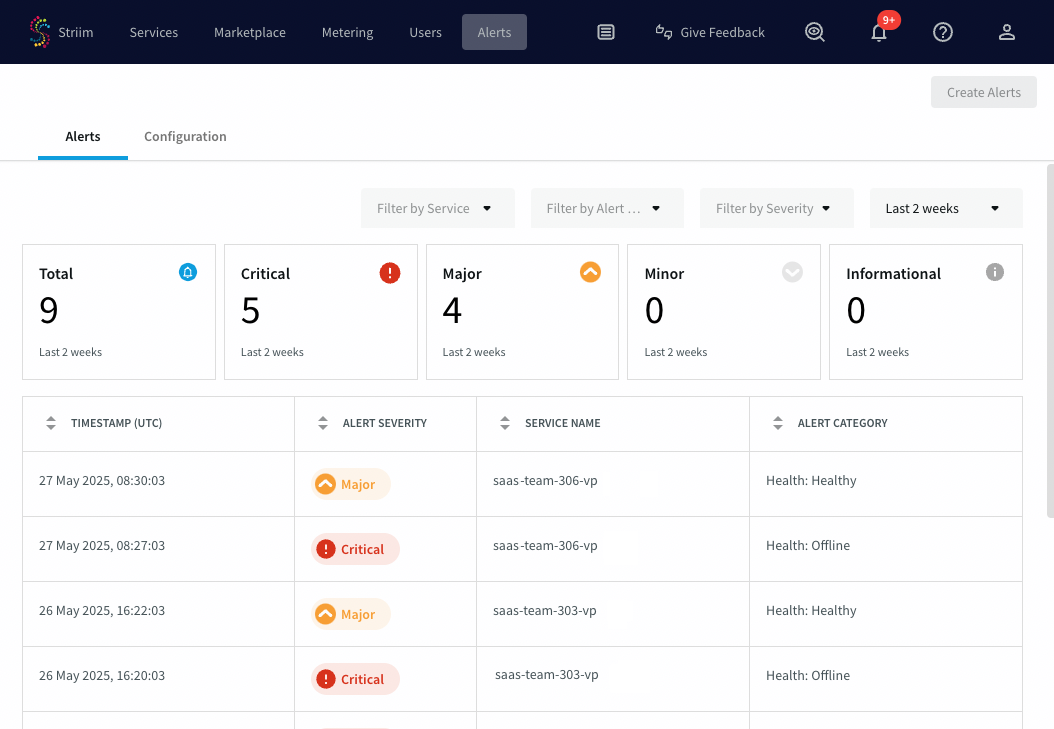
Task: Open the search magnifier icon
Action: tap(815, 32)
